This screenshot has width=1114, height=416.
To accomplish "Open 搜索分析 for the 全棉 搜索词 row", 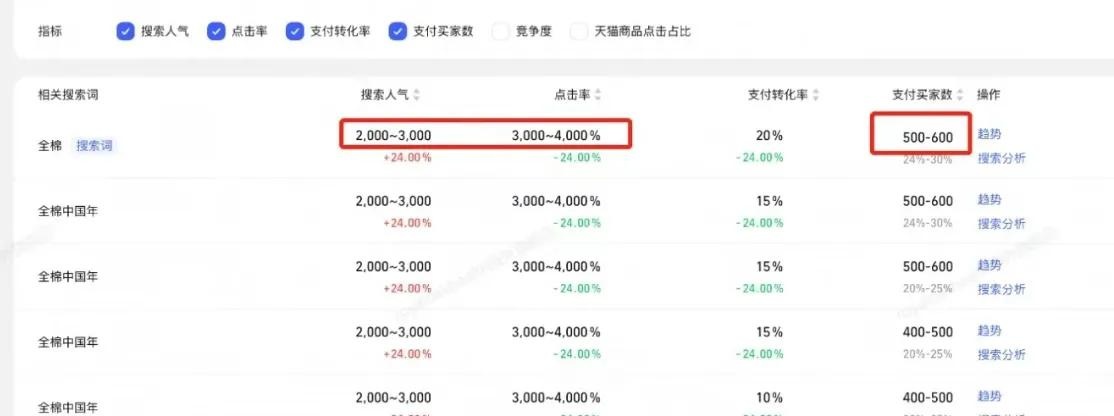I will click(x=1001, y=158).
